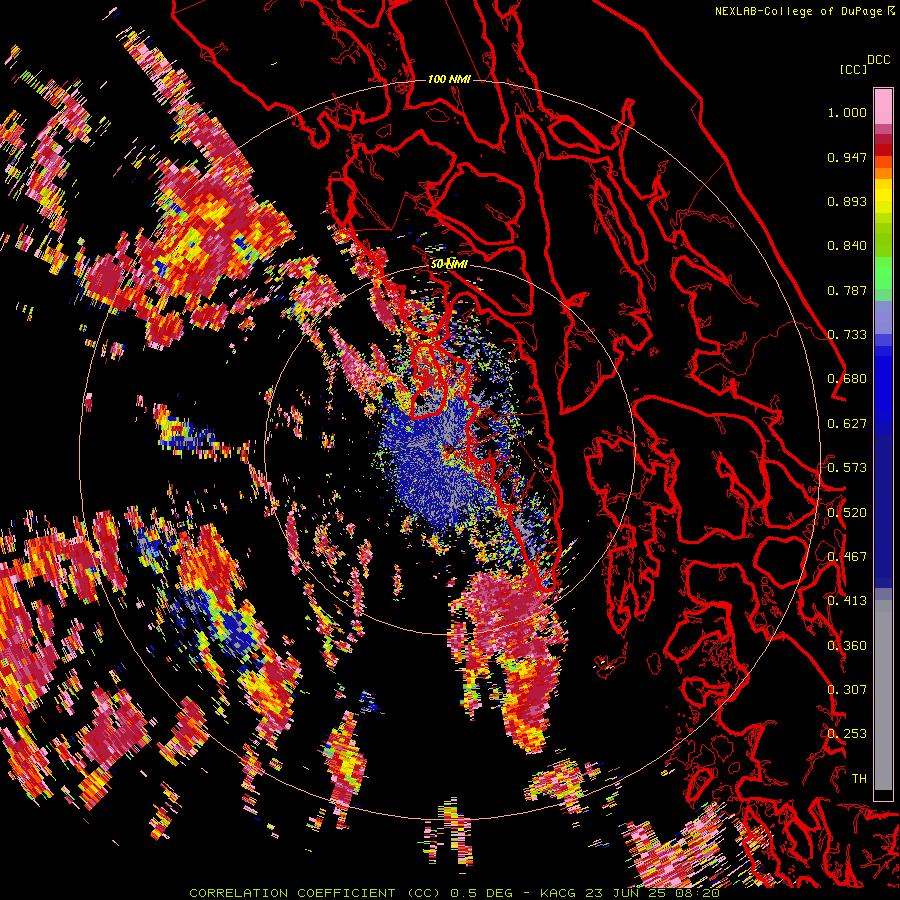Click the 0.787 scale value
Viewport: 900px width, 900px height.
[x=847, y=290]
